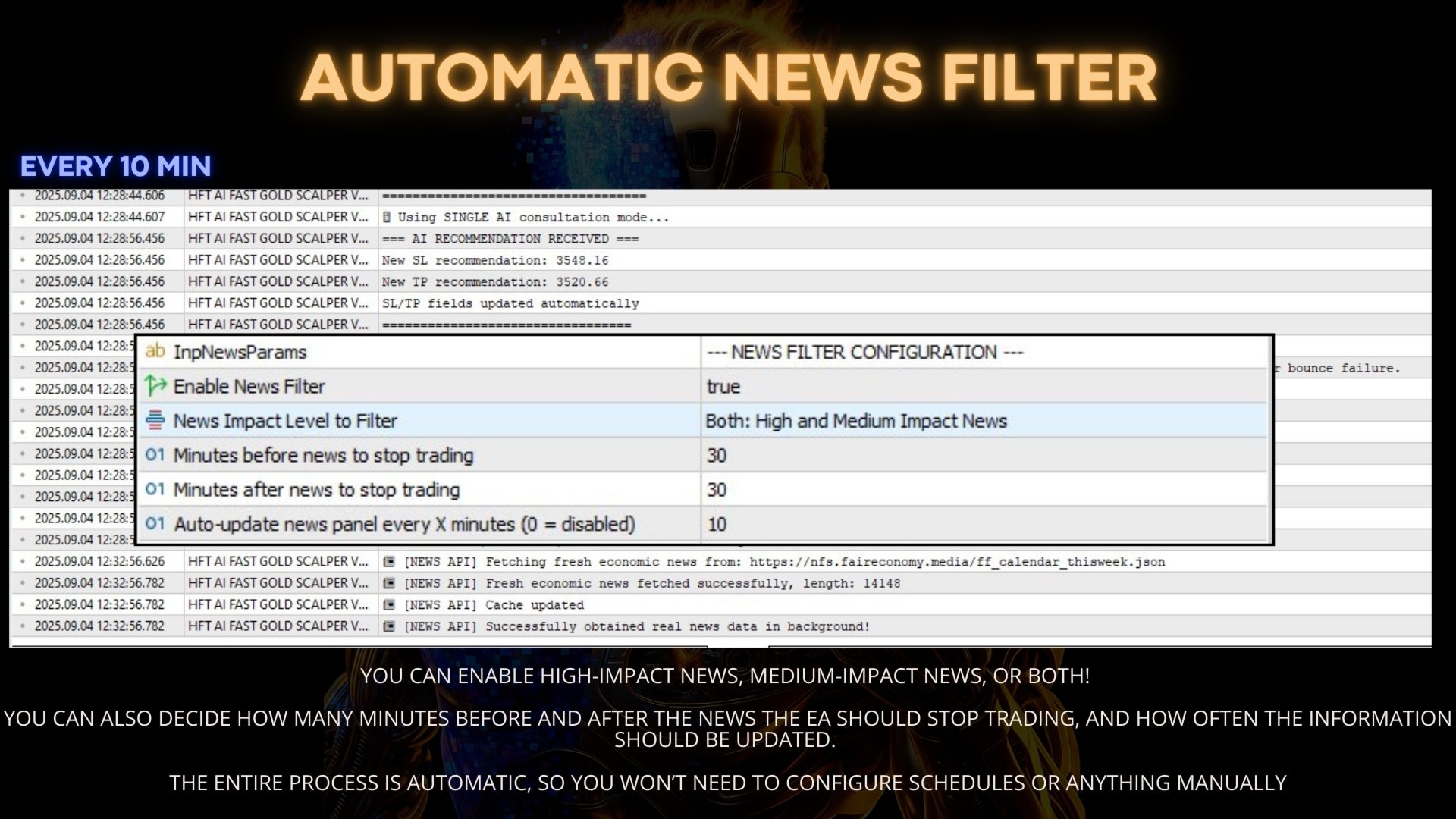This screenshot has width=1456, height=819.
Task: Select the 'News Impact Level to Filter' row
Action: click(x=285, y=422)
